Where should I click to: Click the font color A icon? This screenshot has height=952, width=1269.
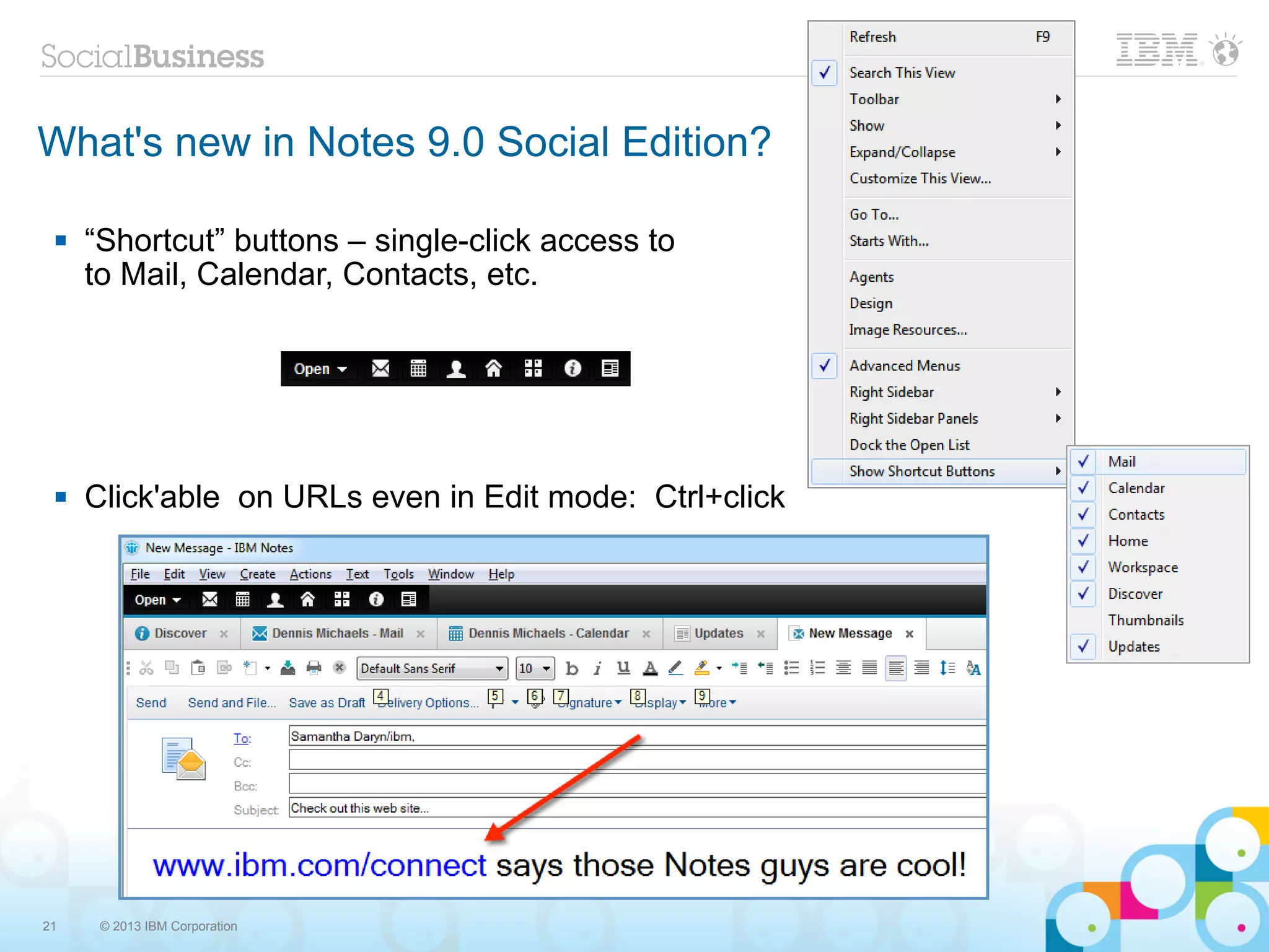click(x=650, y=668)
